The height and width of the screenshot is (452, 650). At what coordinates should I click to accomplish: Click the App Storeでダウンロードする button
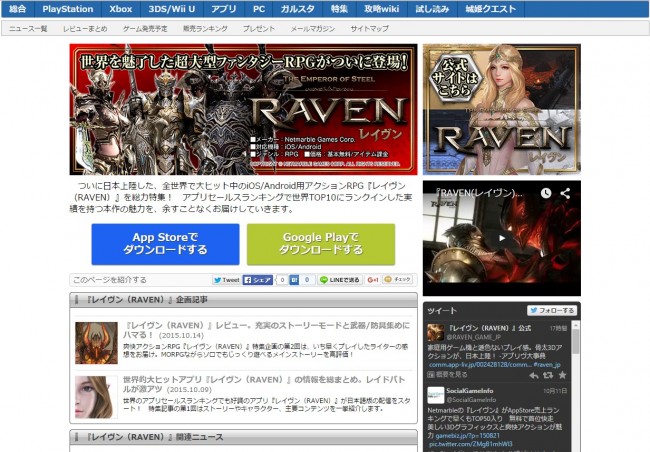tap(165, 244)
